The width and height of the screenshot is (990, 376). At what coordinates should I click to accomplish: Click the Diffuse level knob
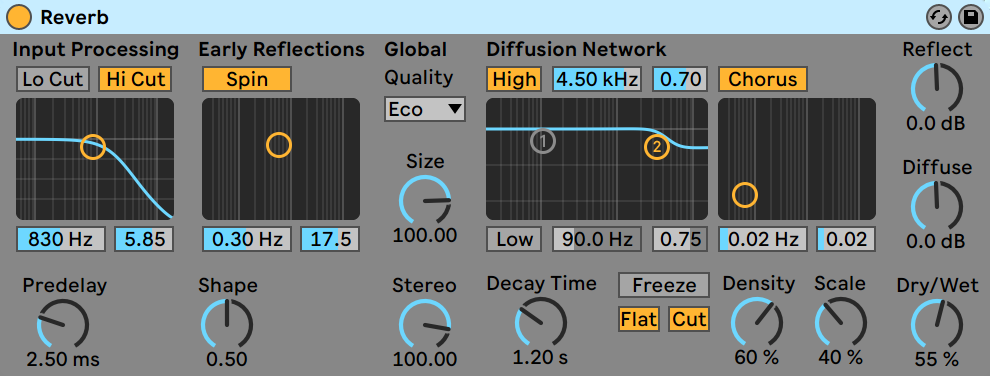pyautogui.click(x=937, y=206)
